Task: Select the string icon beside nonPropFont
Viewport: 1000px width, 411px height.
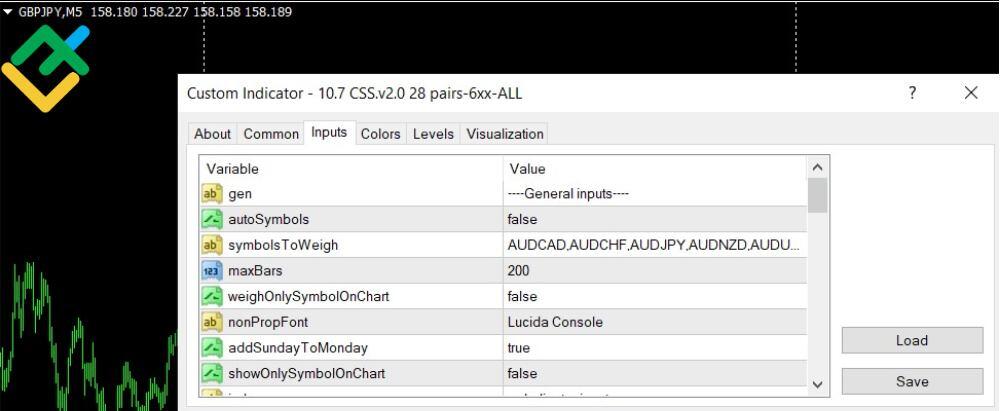Action: [212, 322]
